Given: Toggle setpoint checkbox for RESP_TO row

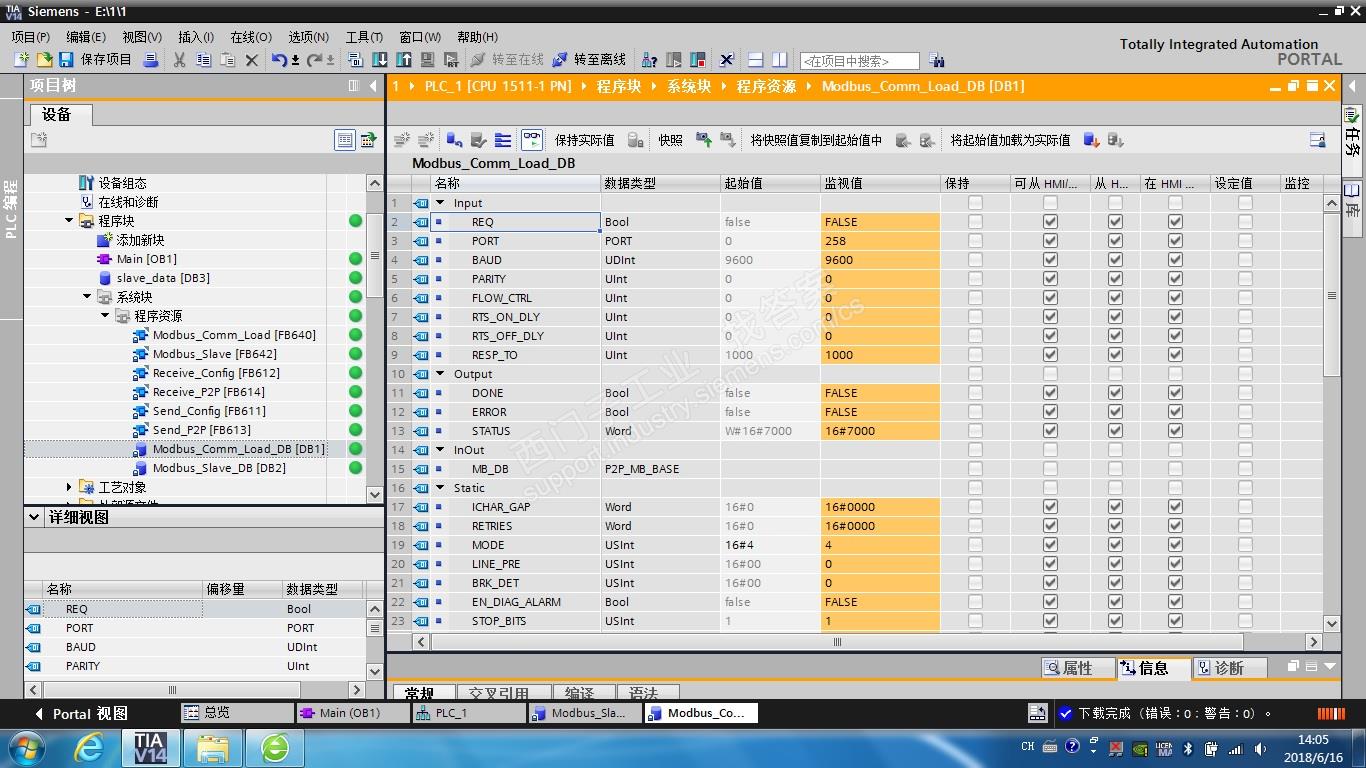Looking at the screenshot, I should [1245, 355].
